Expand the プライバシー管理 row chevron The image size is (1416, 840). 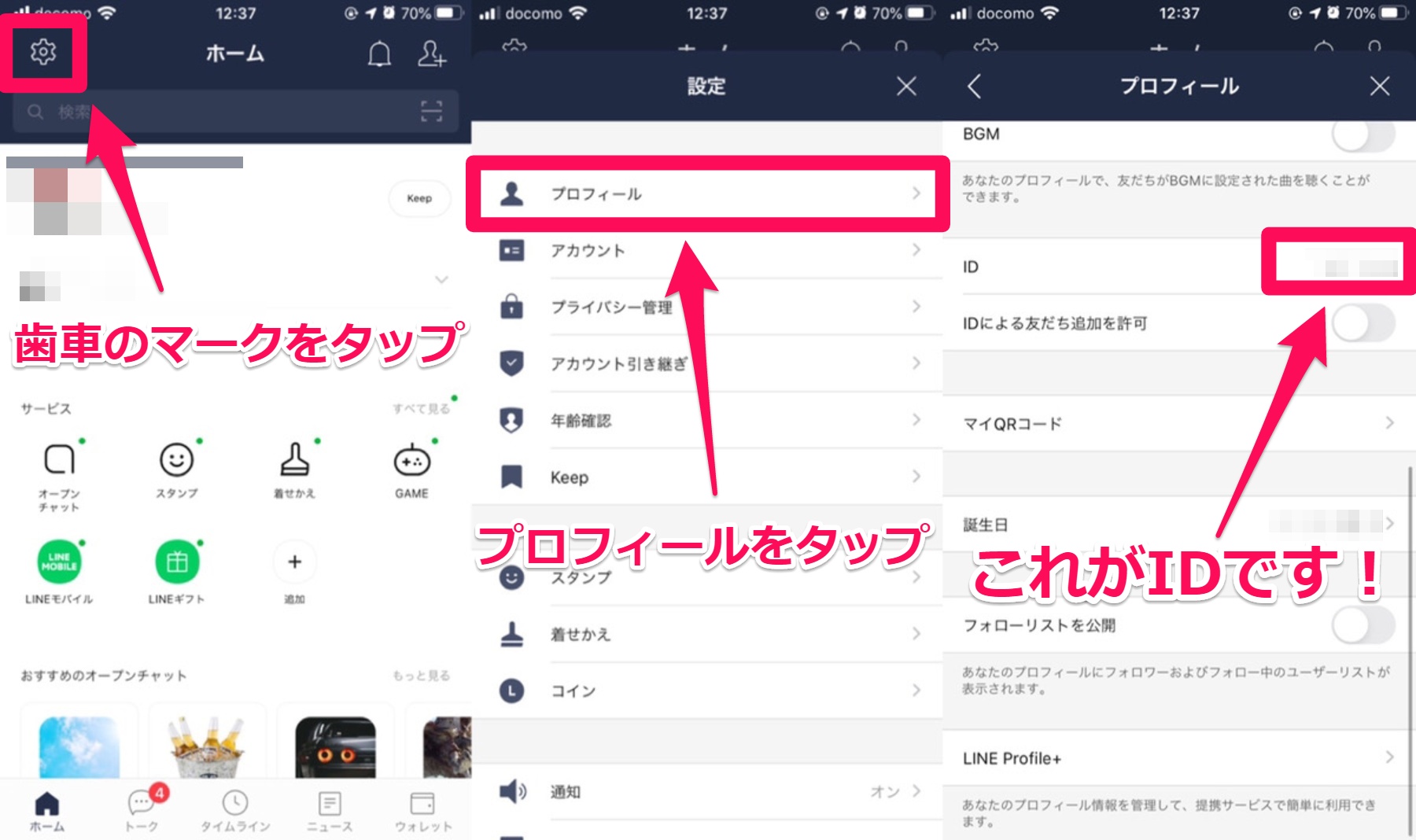tap(916, 306)
